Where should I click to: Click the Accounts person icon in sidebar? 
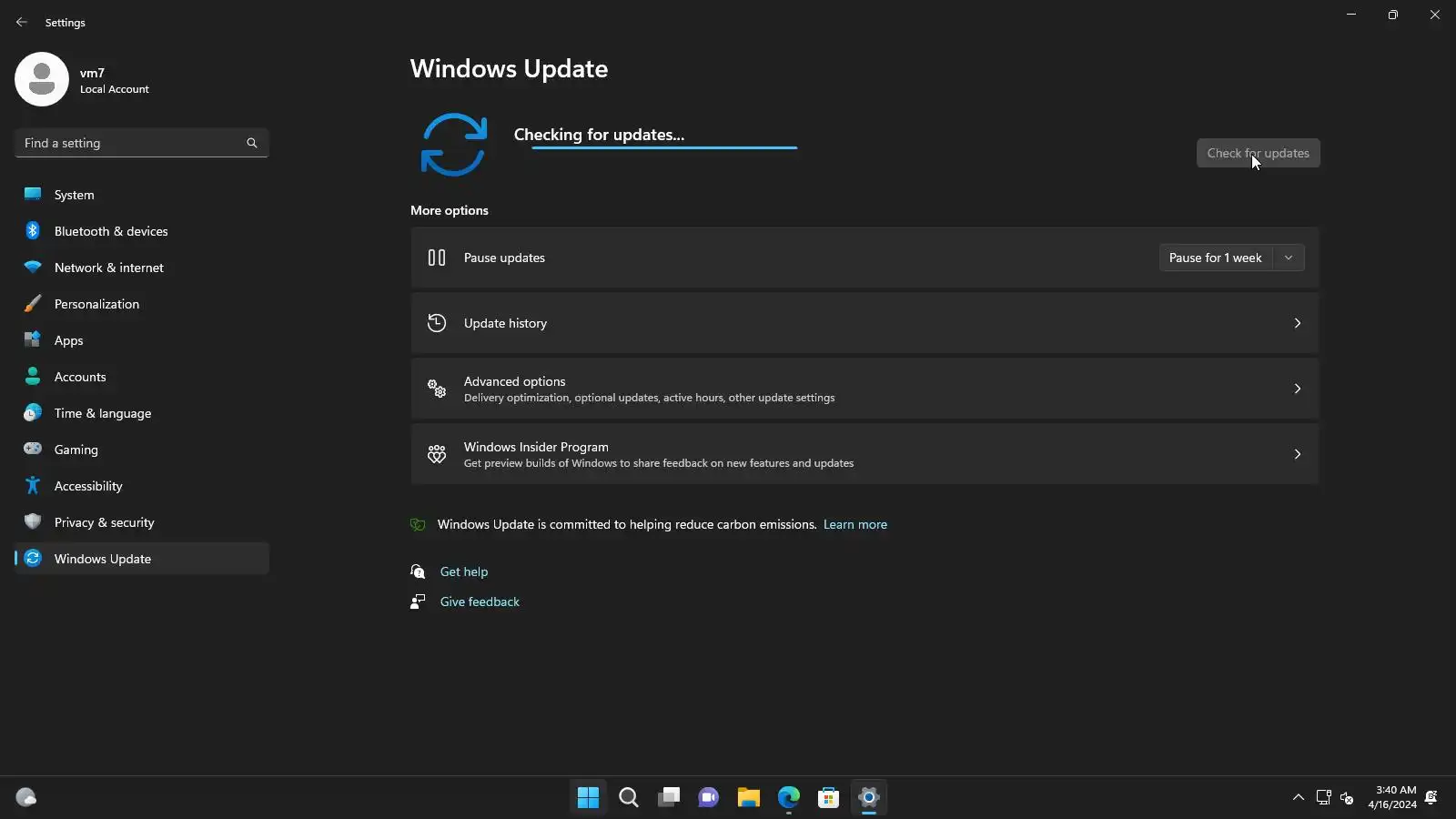coord(33,376)
